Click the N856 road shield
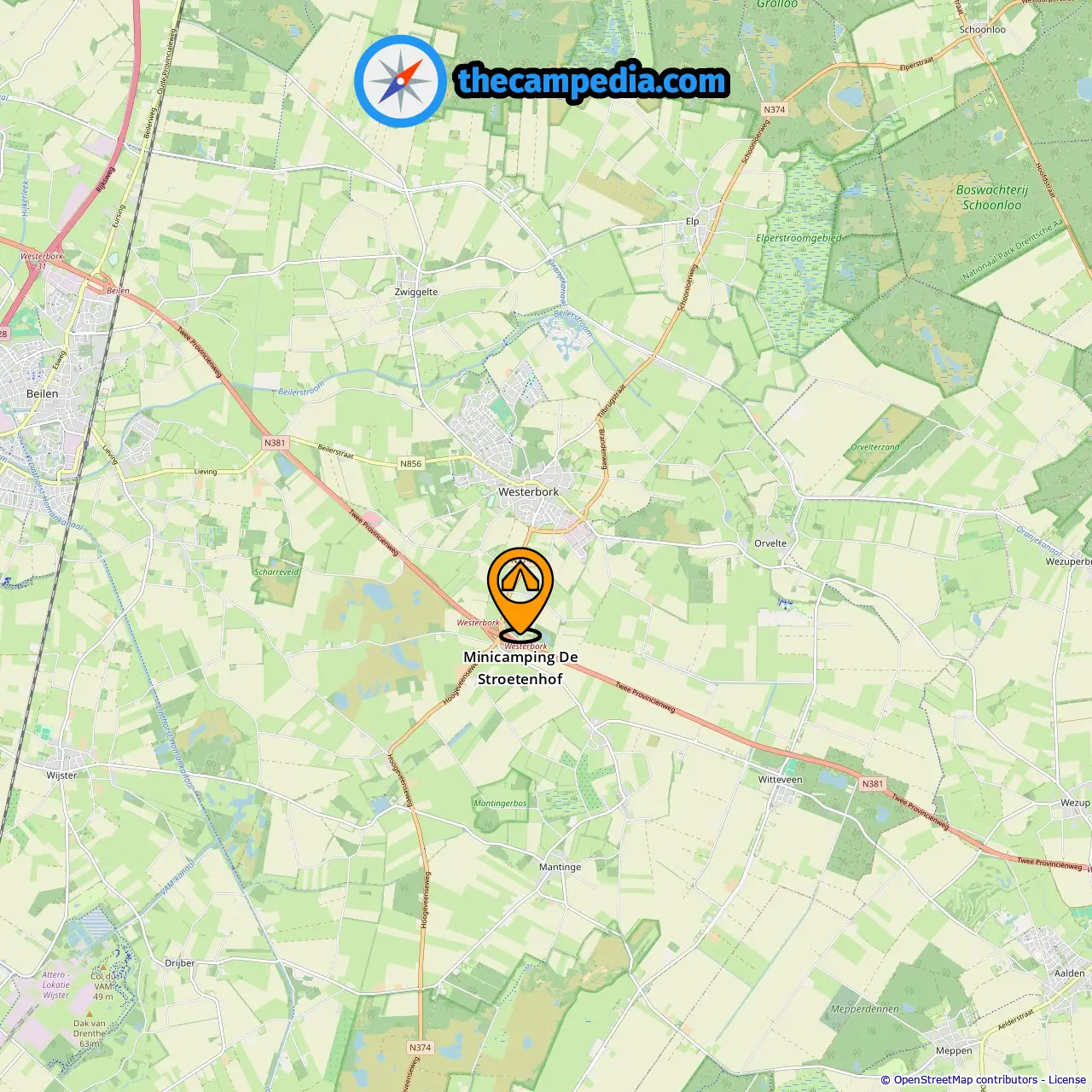This screenshot has height=1092, width=1092. (x=410, y=464)
